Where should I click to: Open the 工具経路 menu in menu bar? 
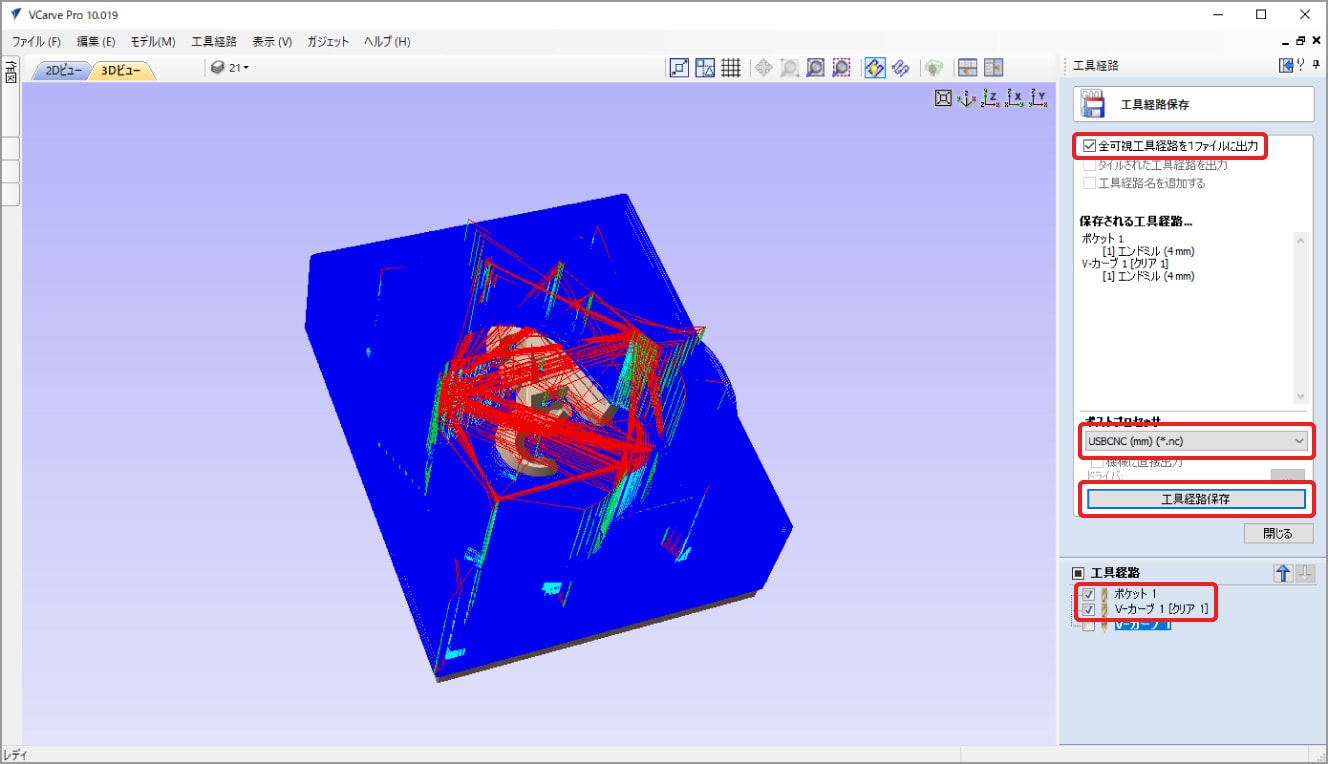214,42
